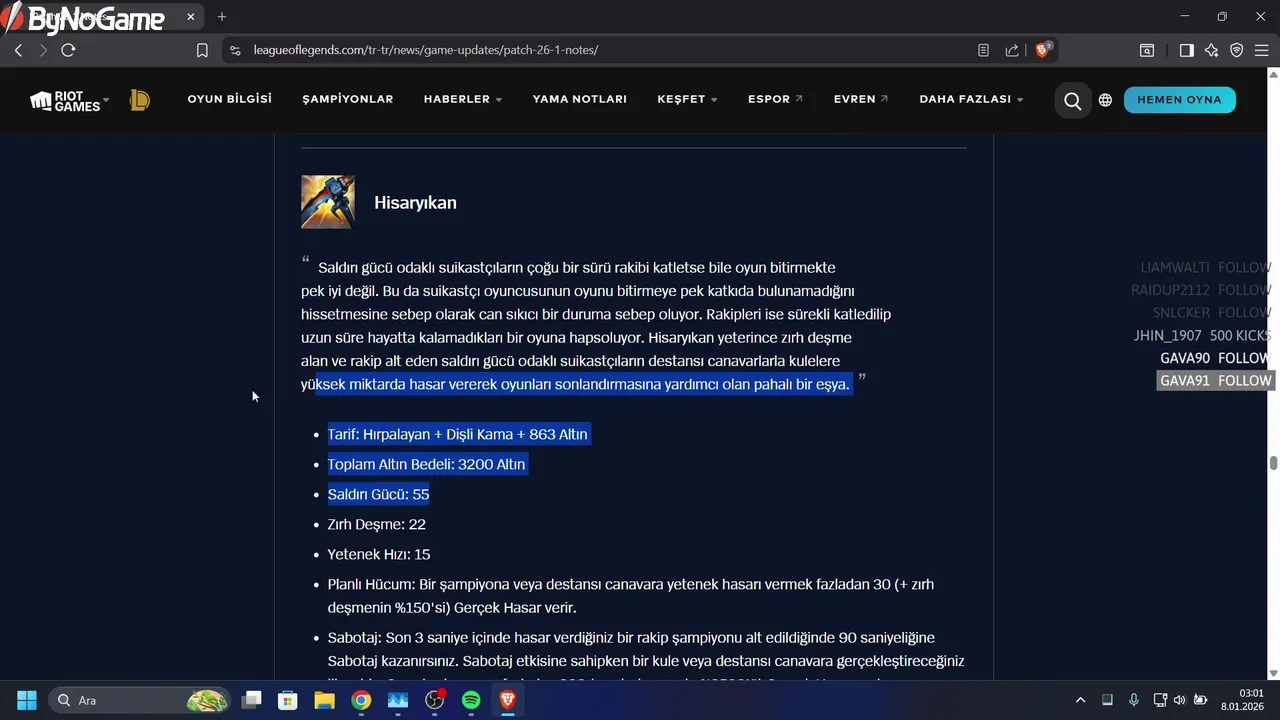Open Spotify from the taskbar
Image resolution: width=1280 pixels, height=720 pixels.
471,700
